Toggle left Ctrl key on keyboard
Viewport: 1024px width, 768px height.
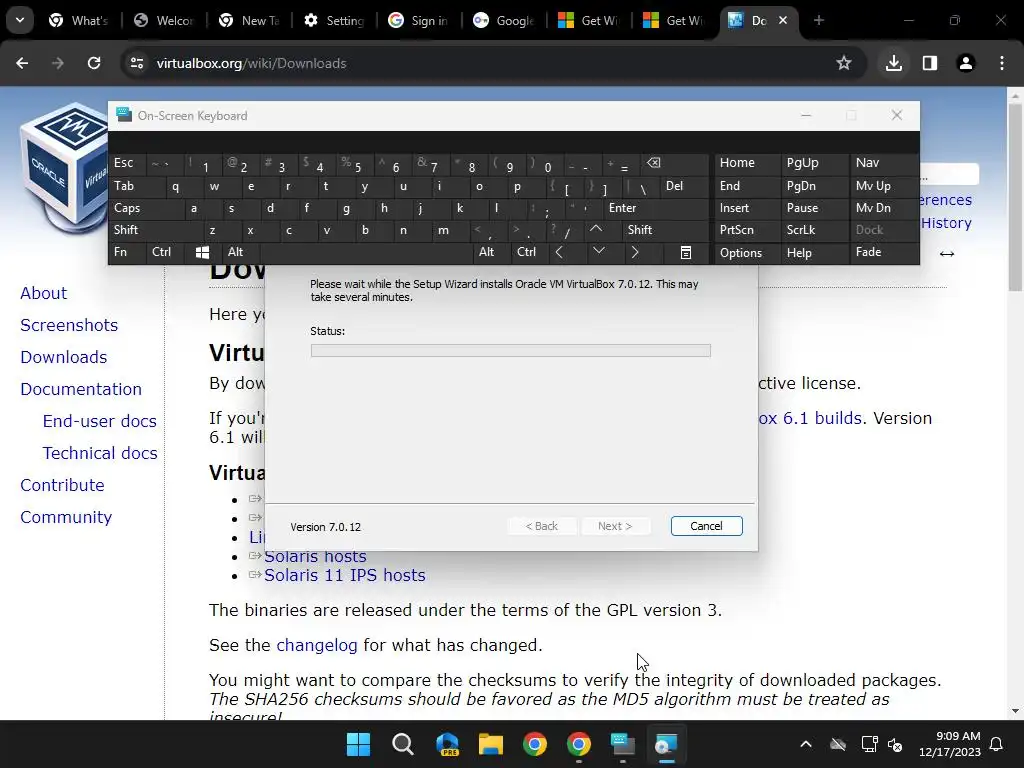pyautogui.click(x=161, y=252)
